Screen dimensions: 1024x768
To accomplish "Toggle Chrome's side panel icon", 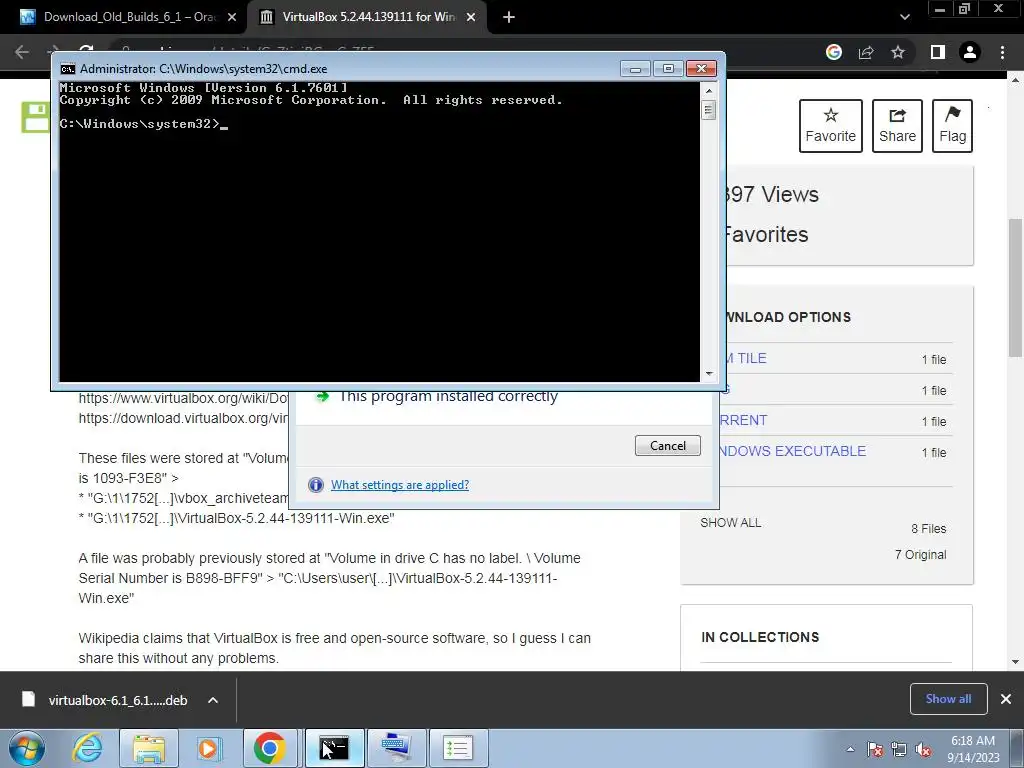I will click(938, 52).
